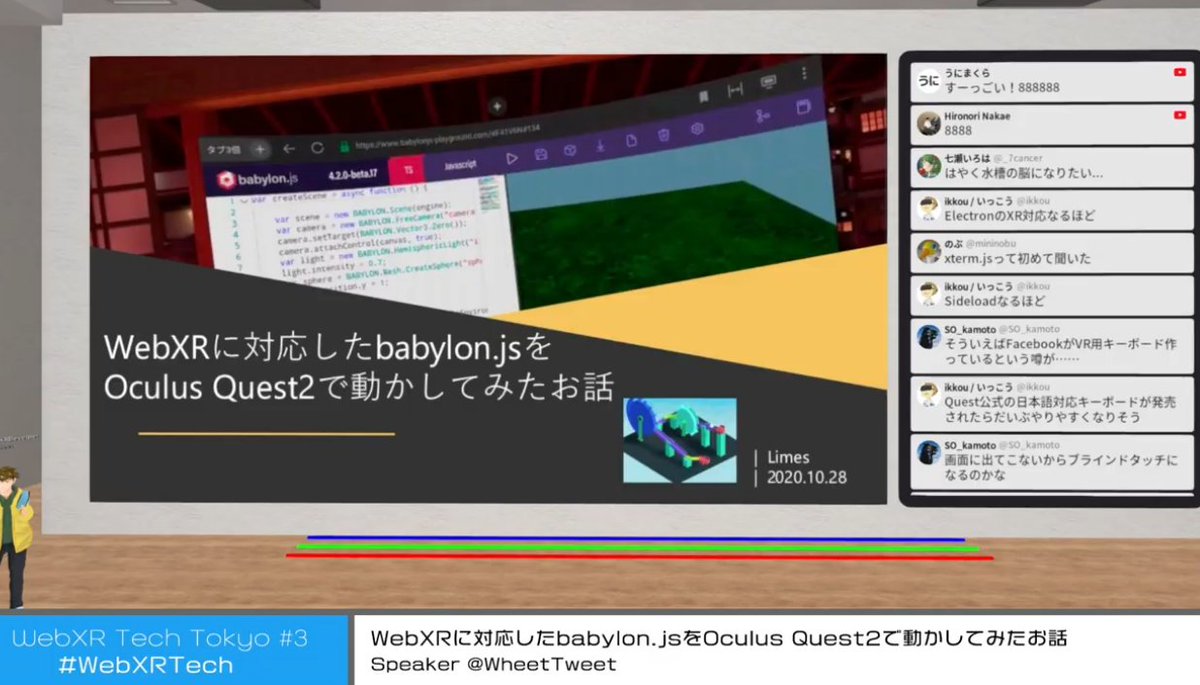Click the Oculus browser bookmark icon
Screen dimensions: 1200x685
704,96
